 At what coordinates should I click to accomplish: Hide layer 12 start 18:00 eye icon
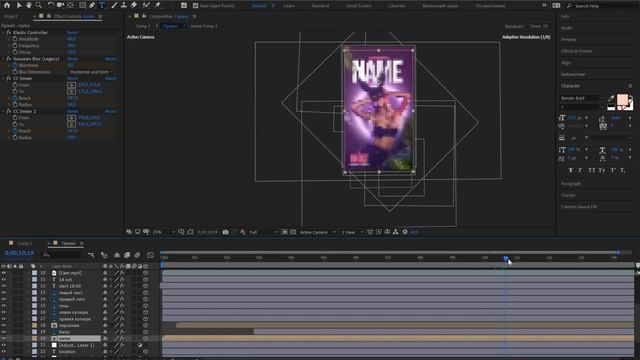pyautogui.click(x=4, y=286)
